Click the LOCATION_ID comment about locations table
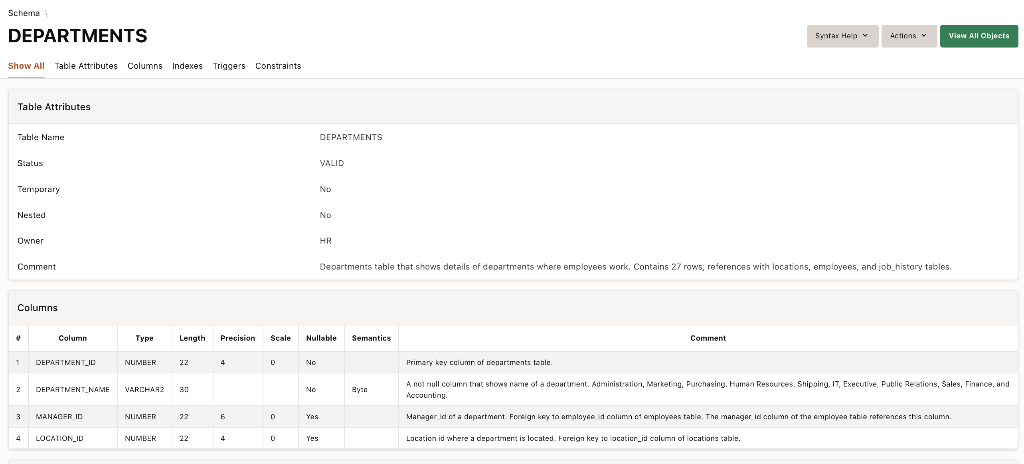 [573, 439]
